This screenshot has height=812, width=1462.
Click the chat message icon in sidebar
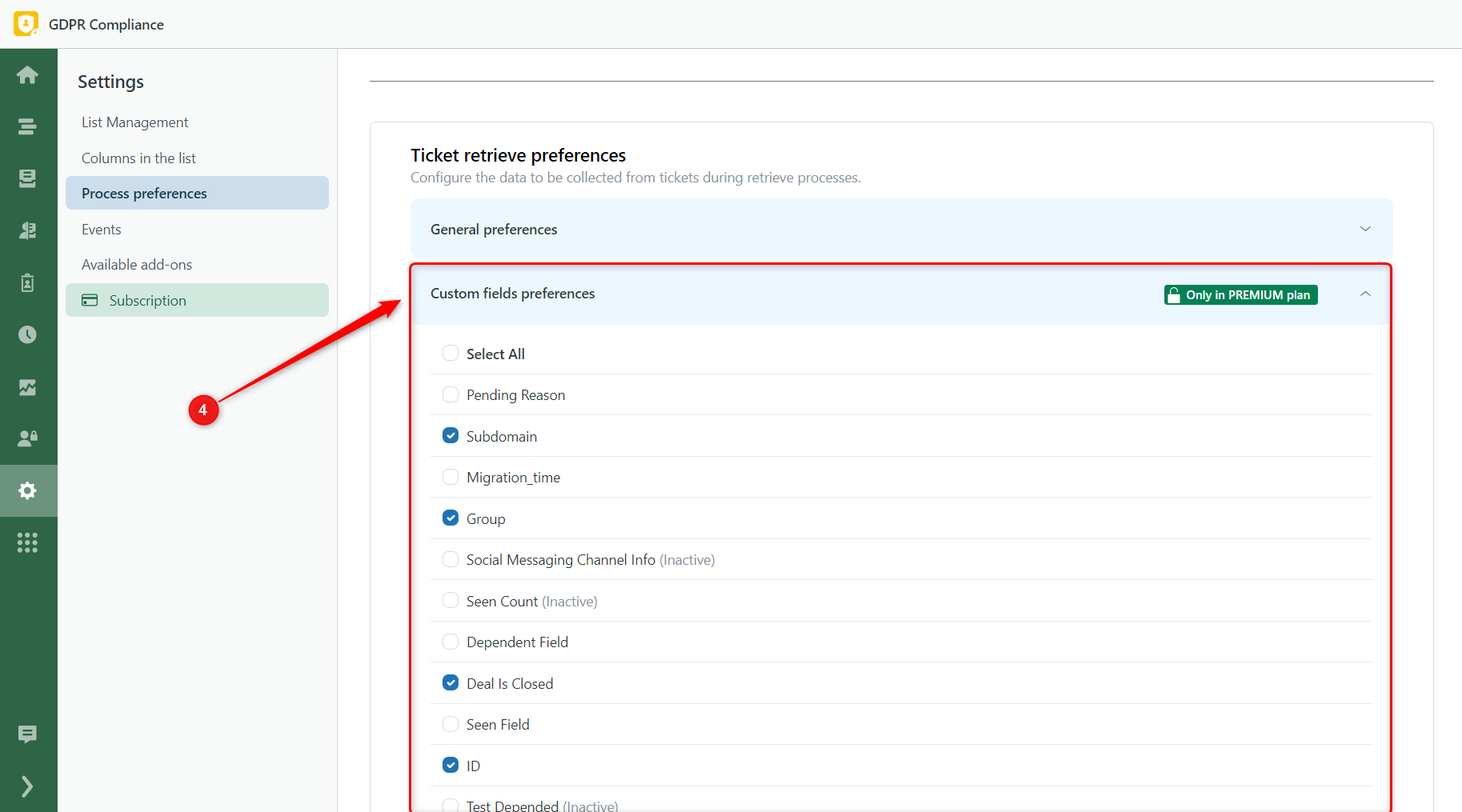click(27, 734)
